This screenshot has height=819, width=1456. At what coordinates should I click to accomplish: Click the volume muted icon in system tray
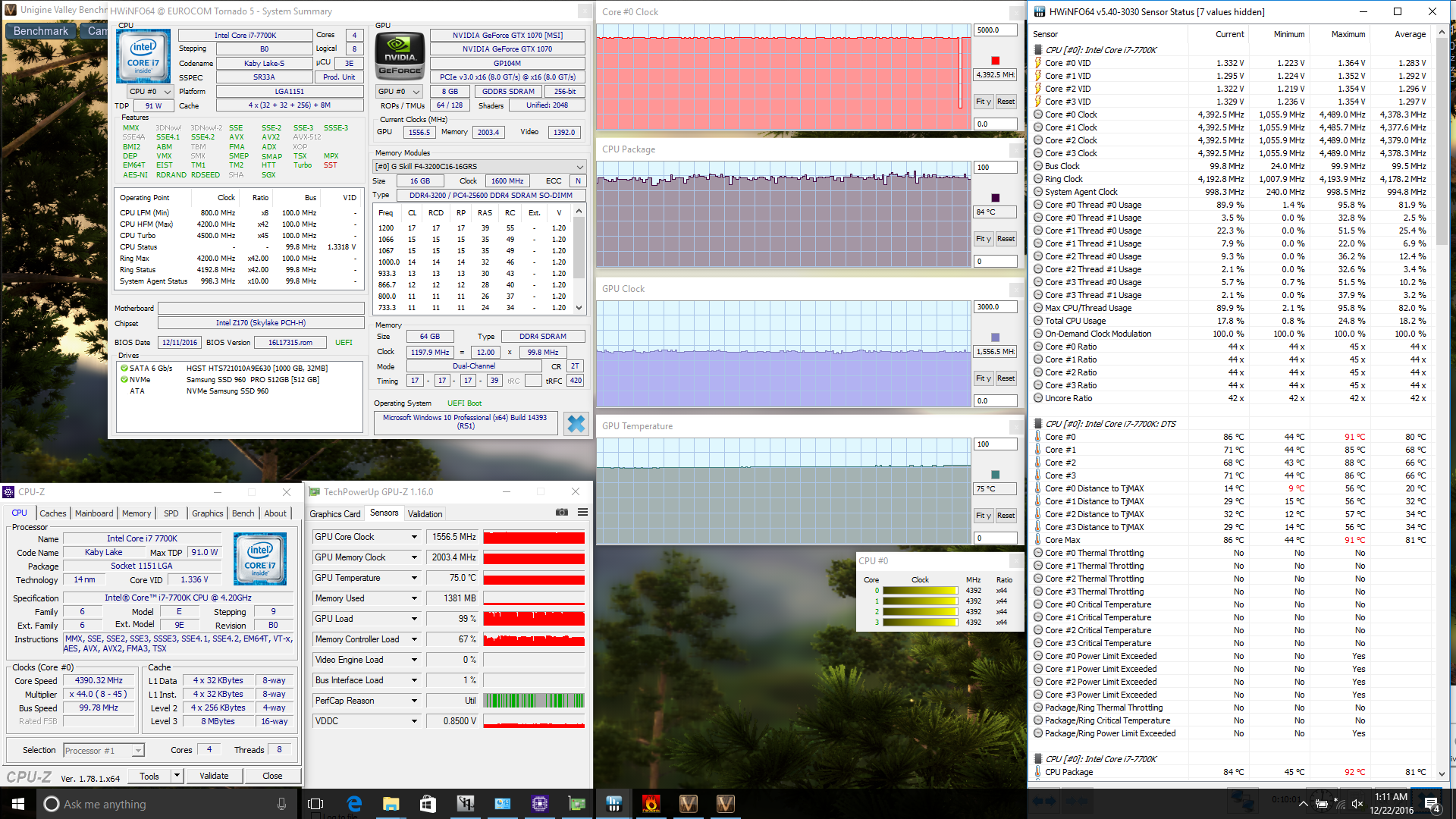1357,804
